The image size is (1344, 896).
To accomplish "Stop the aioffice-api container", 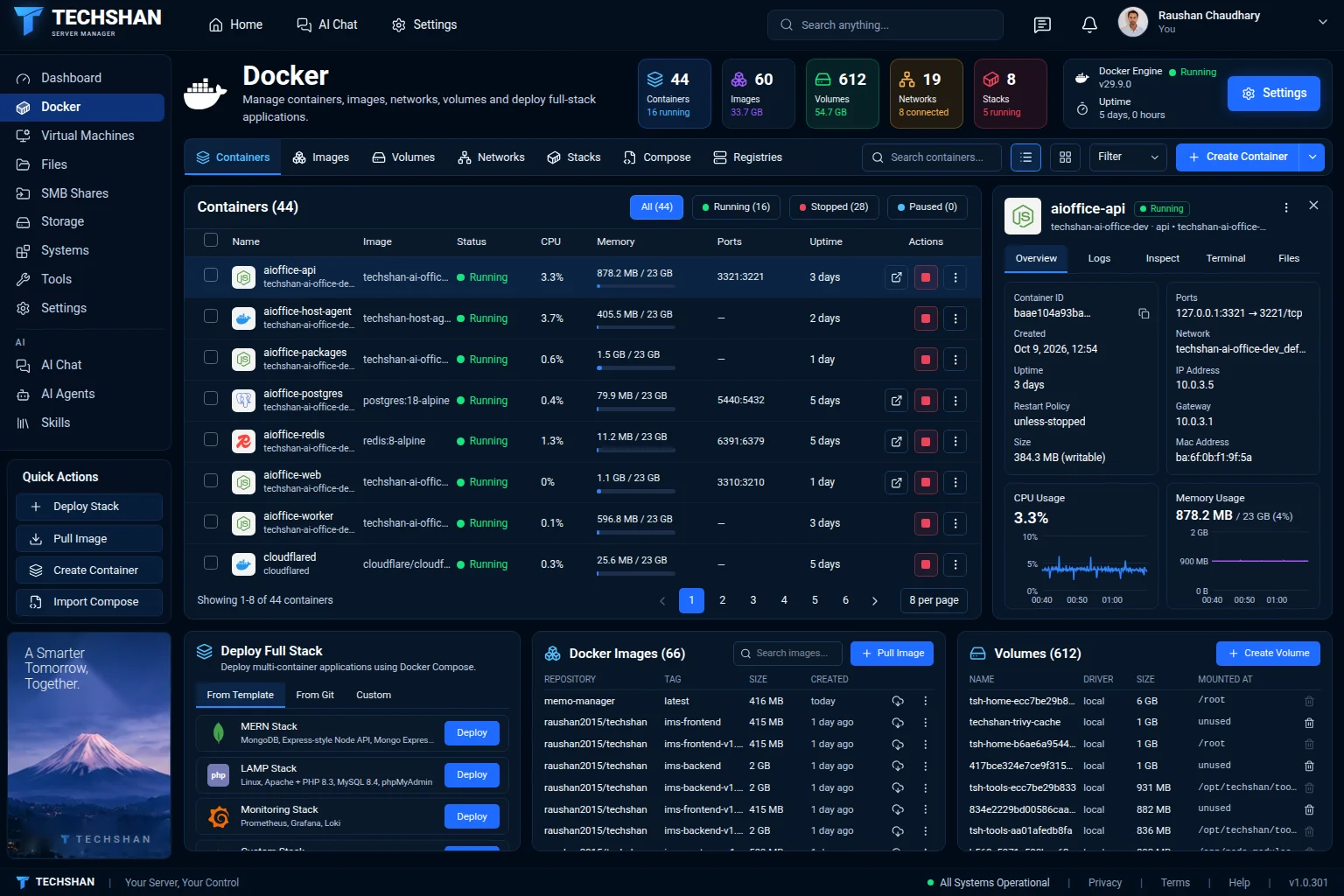I will click(926, 277).
